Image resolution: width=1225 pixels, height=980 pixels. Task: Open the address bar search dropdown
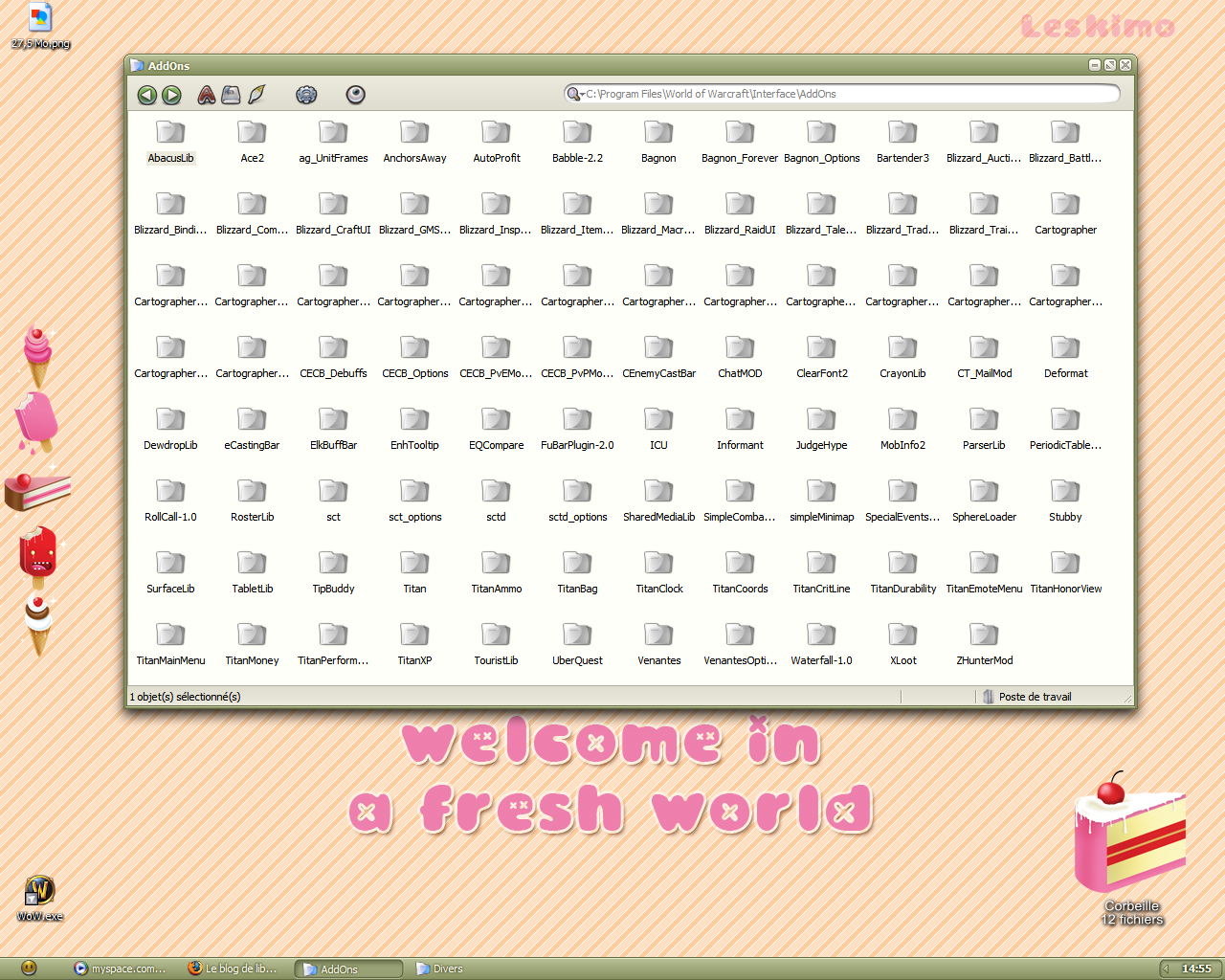tap(574, 94)
